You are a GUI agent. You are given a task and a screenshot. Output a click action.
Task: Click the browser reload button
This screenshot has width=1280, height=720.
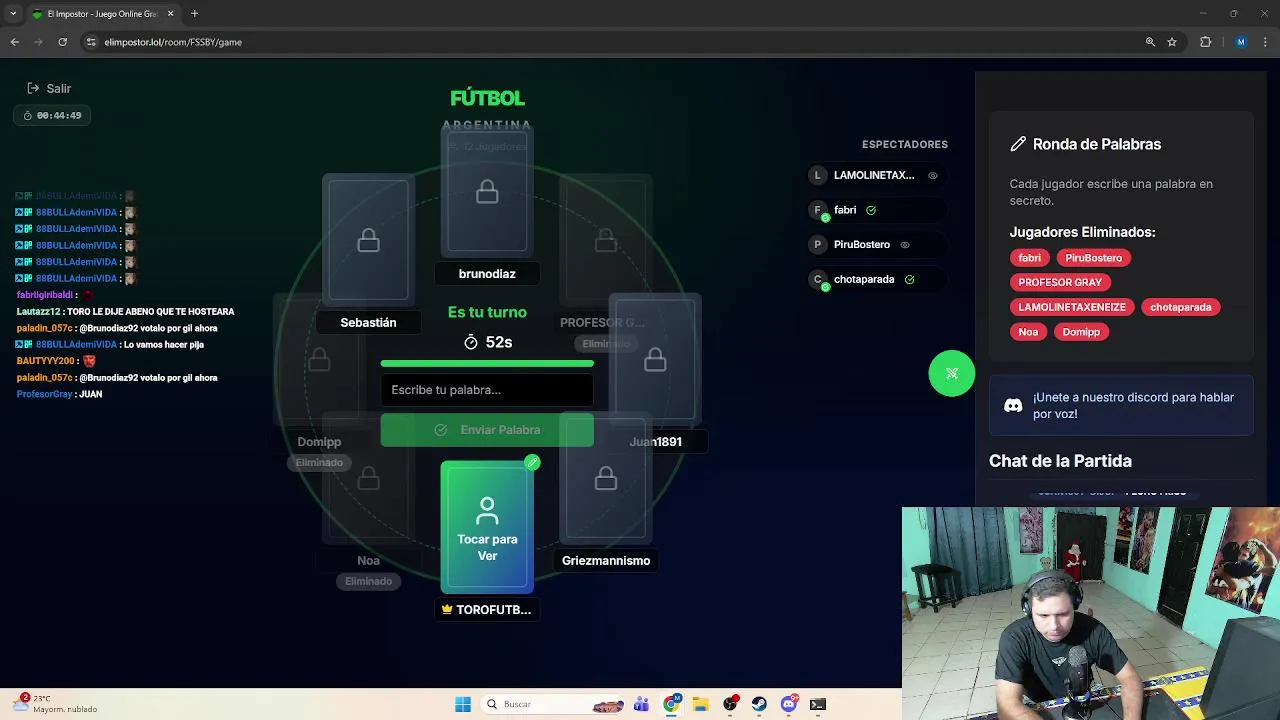click(x=63, y=42)
